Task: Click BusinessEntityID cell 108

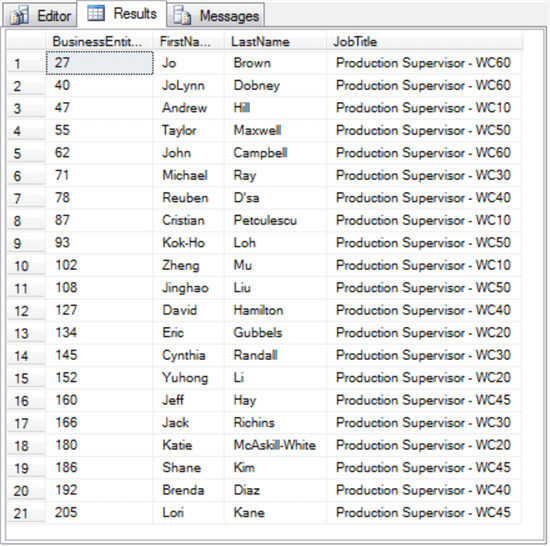Action: point(100,288)
